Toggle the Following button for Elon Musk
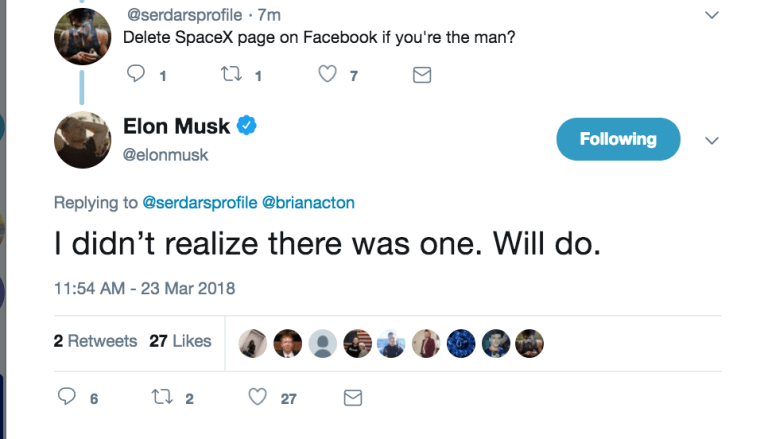 617,140
